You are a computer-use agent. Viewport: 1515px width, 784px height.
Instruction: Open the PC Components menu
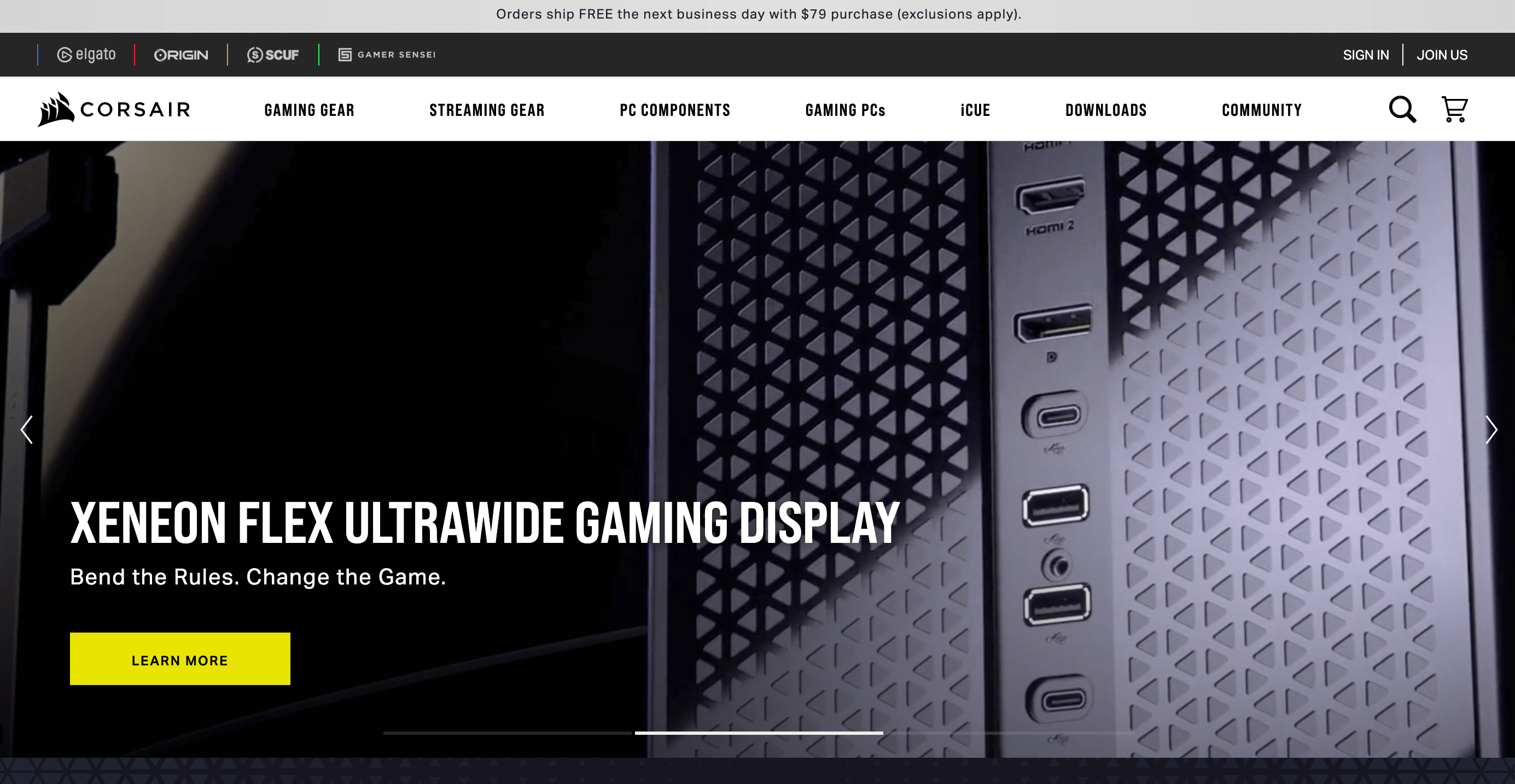(675, 110)
